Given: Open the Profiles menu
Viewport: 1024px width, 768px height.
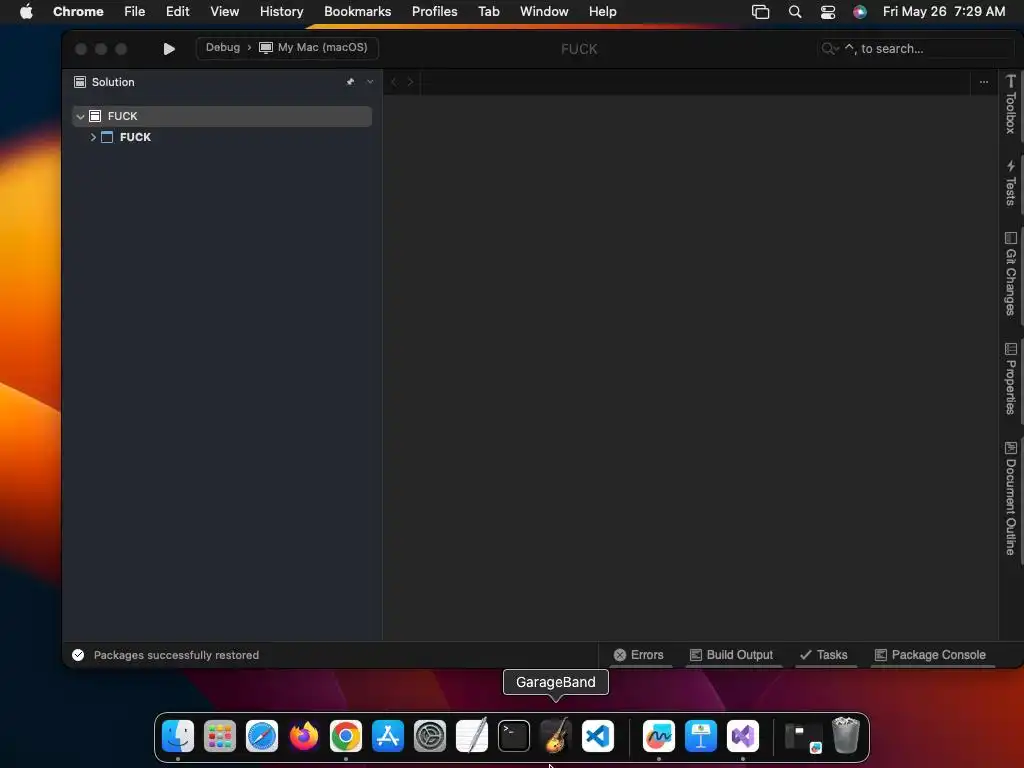Looking at the screenshot, I should pyautogui.click(x=434, y=11).
